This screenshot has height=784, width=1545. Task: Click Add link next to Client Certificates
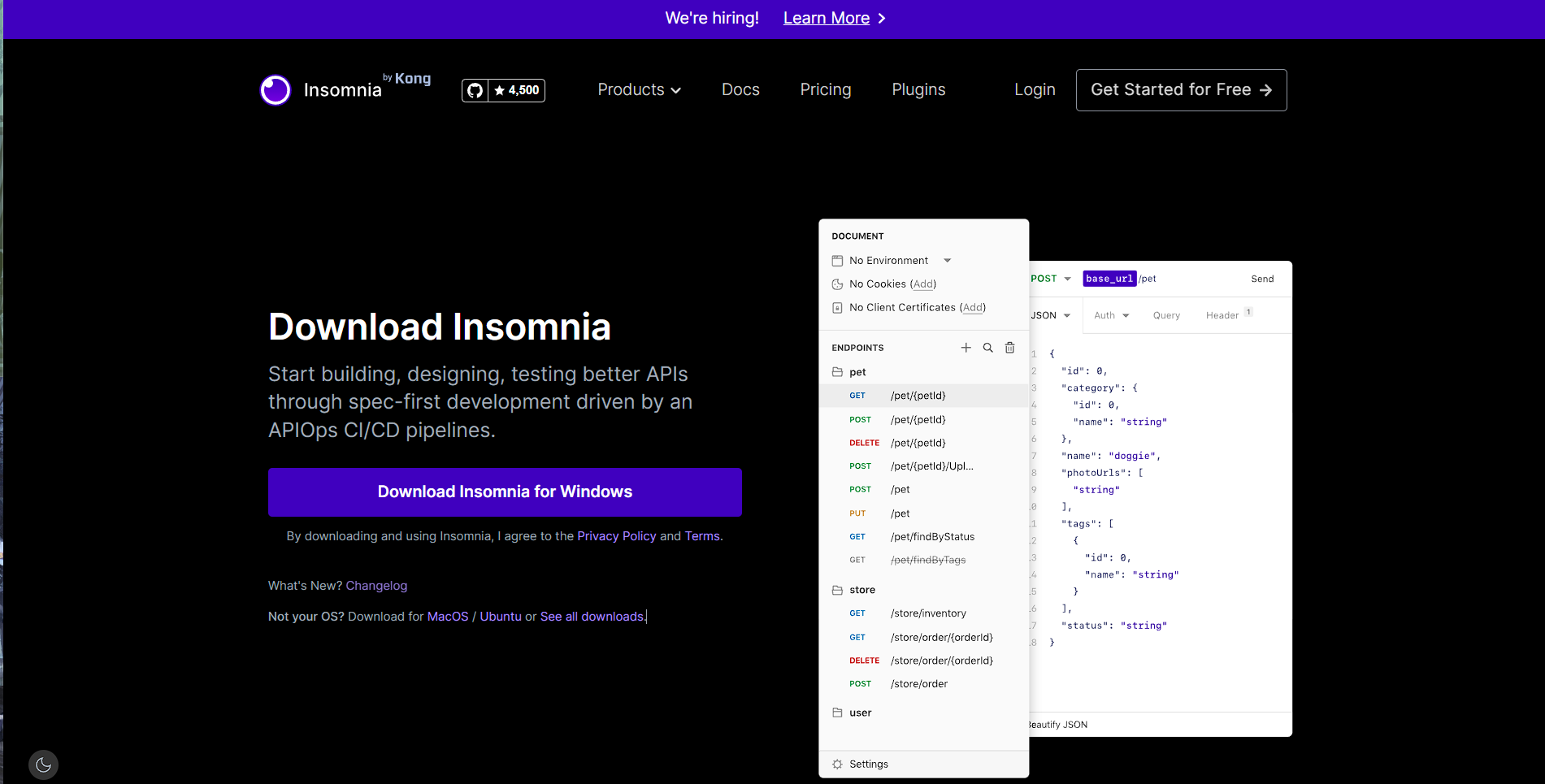click(973, 308)
